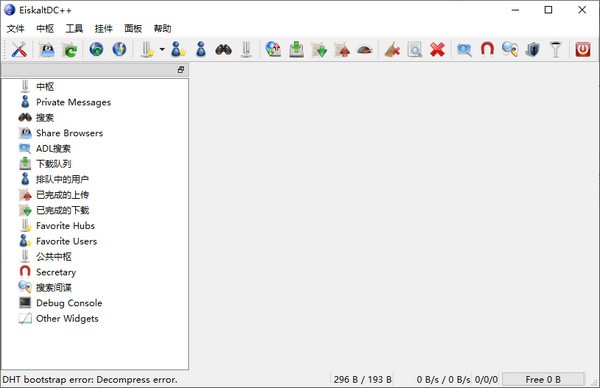Click the search spy magnifier toolbar icon
Screen dimensions: 600x388
510,49
